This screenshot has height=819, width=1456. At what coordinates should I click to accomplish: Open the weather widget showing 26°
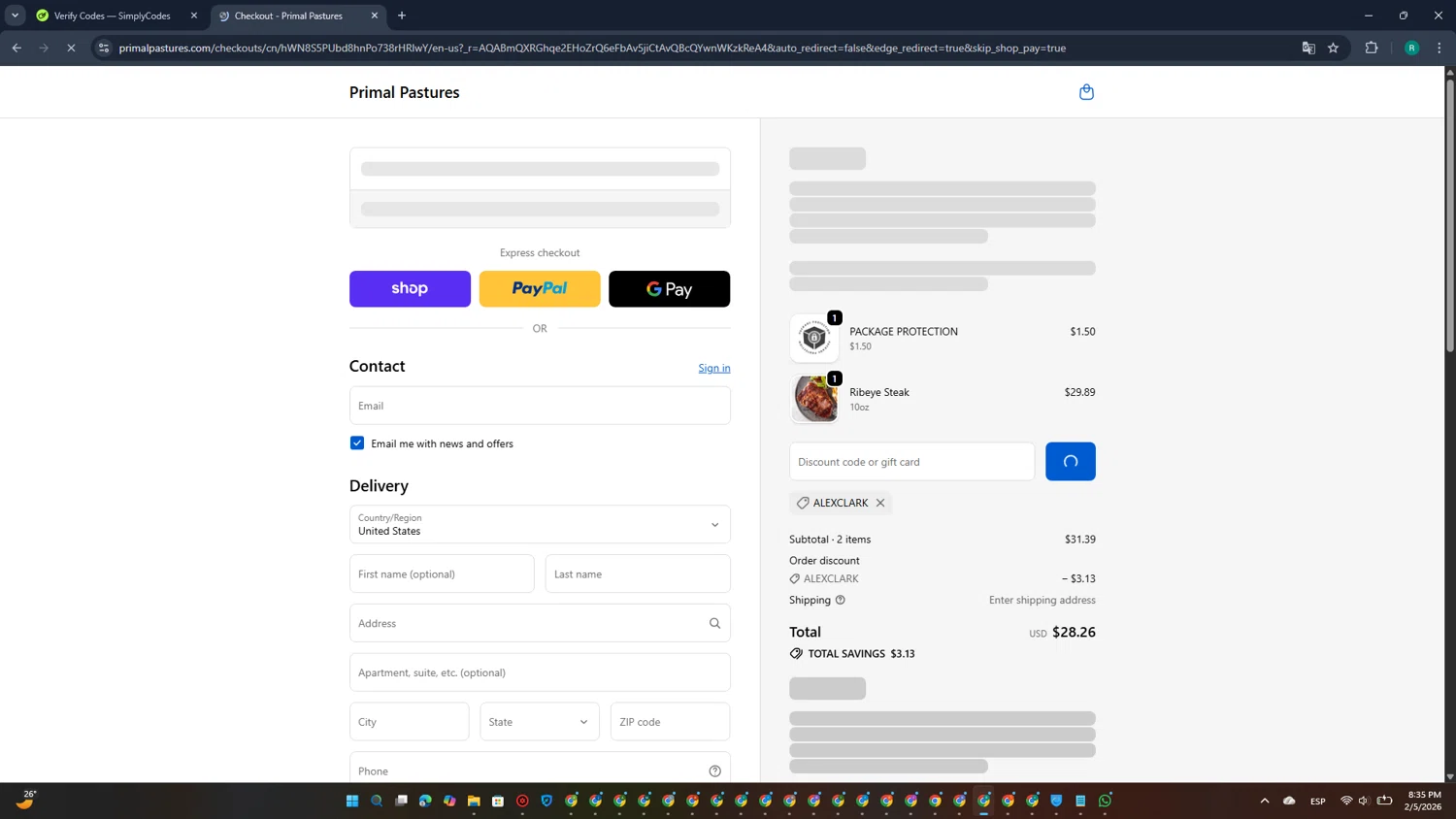click(26, 800)
